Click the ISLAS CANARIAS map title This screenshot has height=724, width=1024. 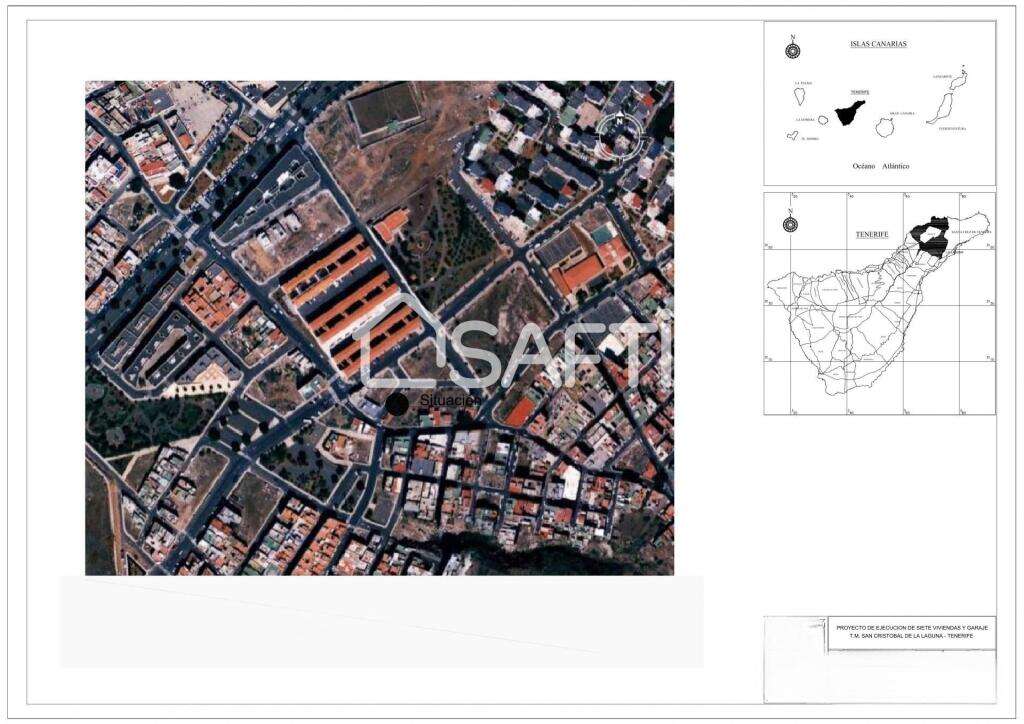877,45
